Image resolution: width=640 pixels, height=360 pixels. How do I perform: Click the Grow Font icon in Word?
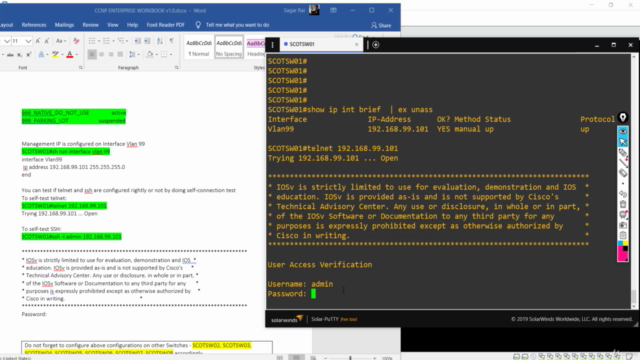click(38, 41)
